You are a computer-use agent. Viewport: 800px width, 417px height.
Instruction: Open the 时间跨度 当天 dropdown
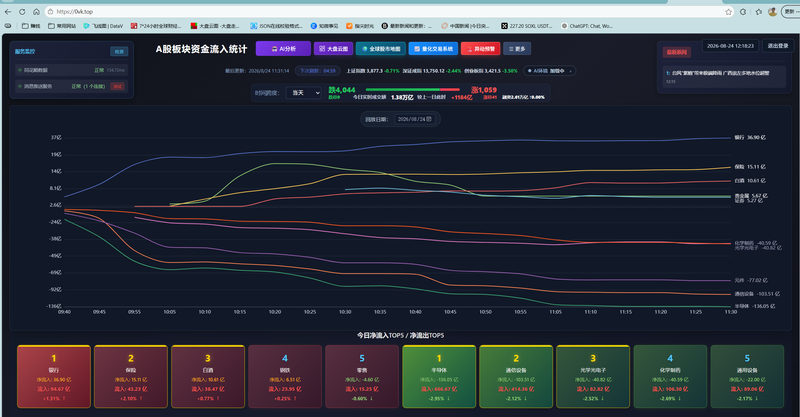(x=304, y=92)
